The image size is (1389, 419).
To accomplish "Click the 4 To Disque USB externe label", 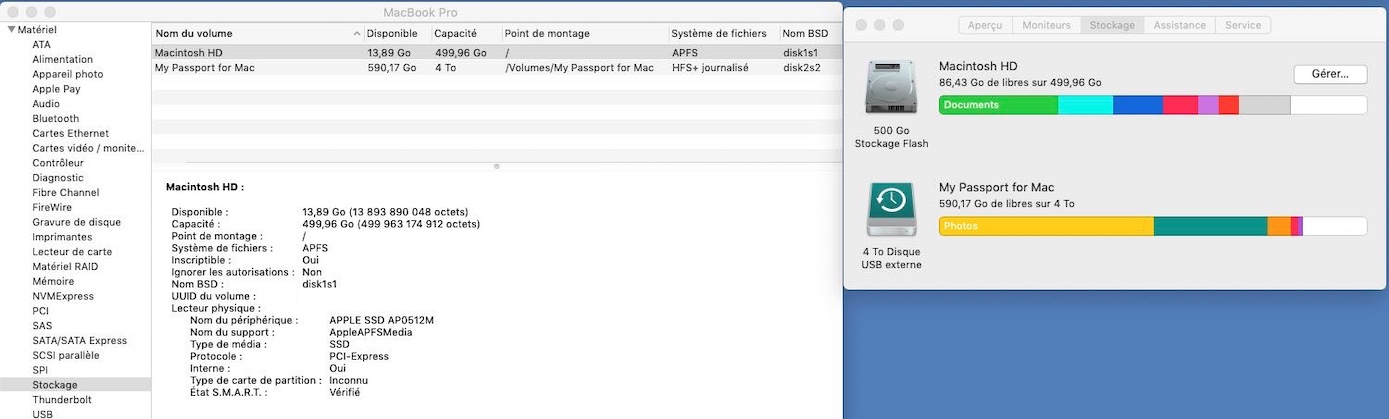I will coord(891,258).
